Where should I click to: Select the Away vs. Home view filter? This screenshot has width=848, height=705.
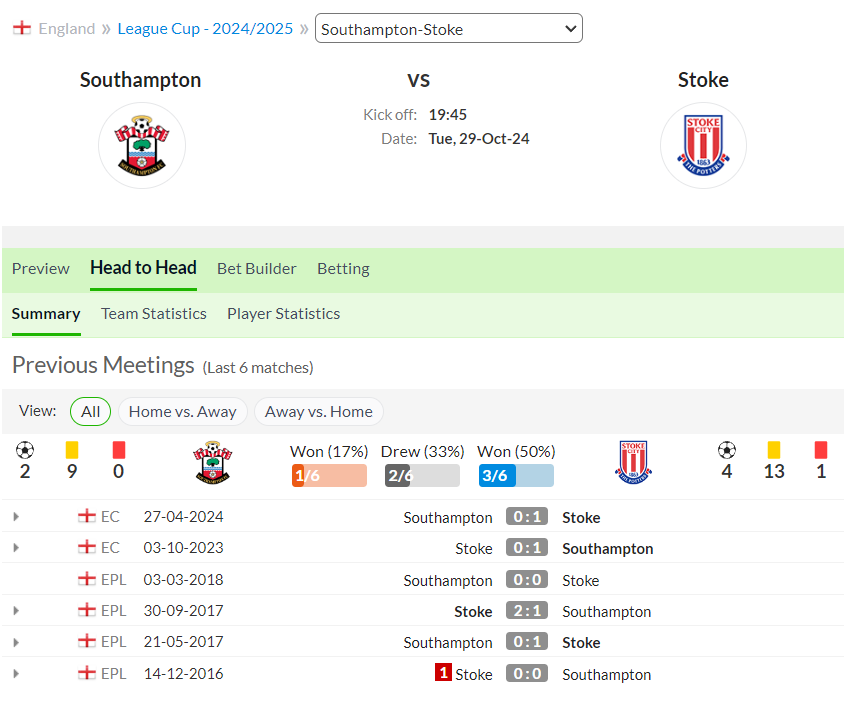pos(319,411)
